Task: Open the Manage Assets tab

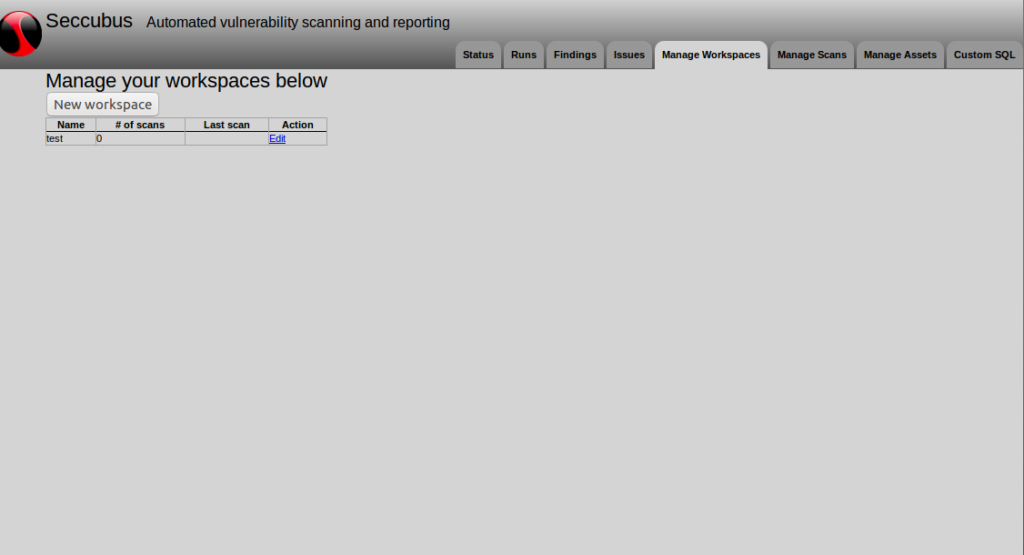Action: pyautogui.click(x=900, y=55)
